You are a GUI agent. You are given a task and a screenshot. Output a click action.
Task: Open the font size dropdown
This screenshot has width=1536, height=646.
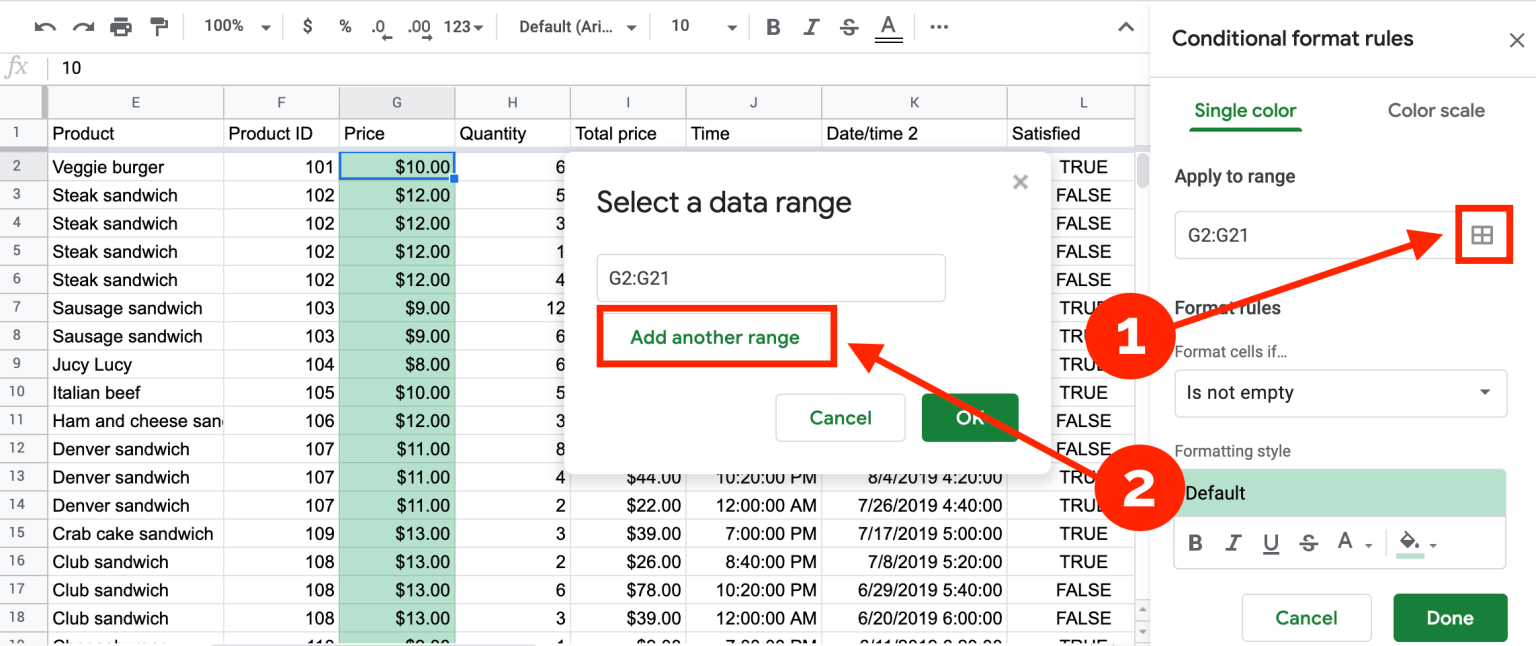click(700, 26)
